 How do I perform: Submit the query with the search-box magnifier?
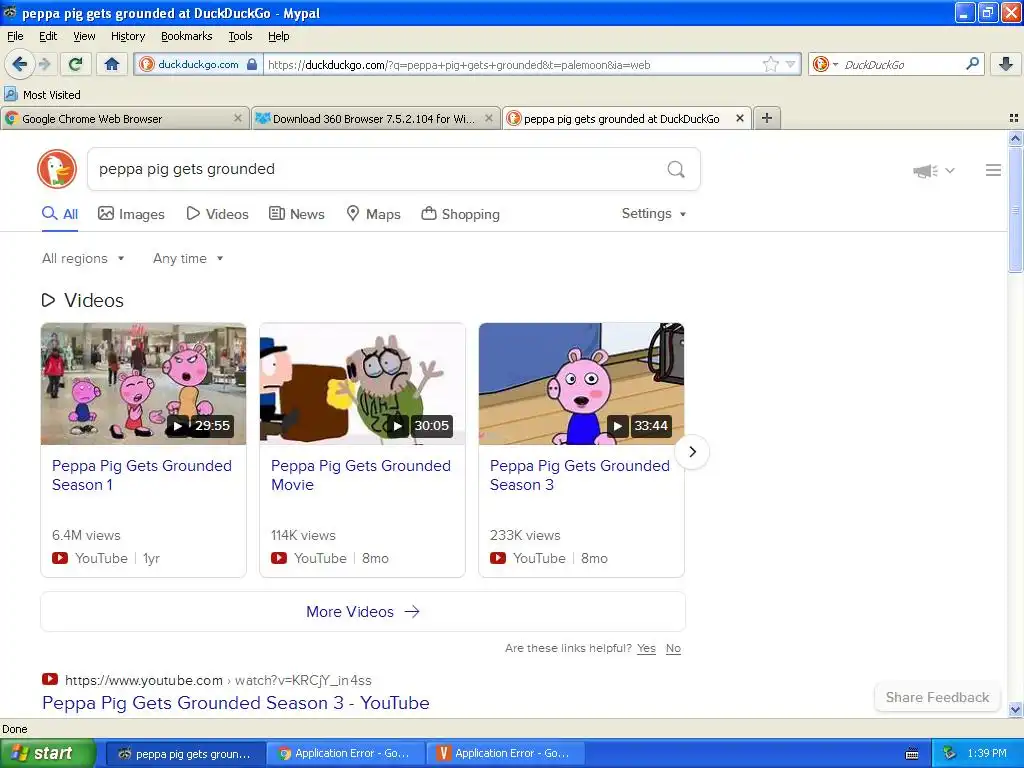point(676,170)
